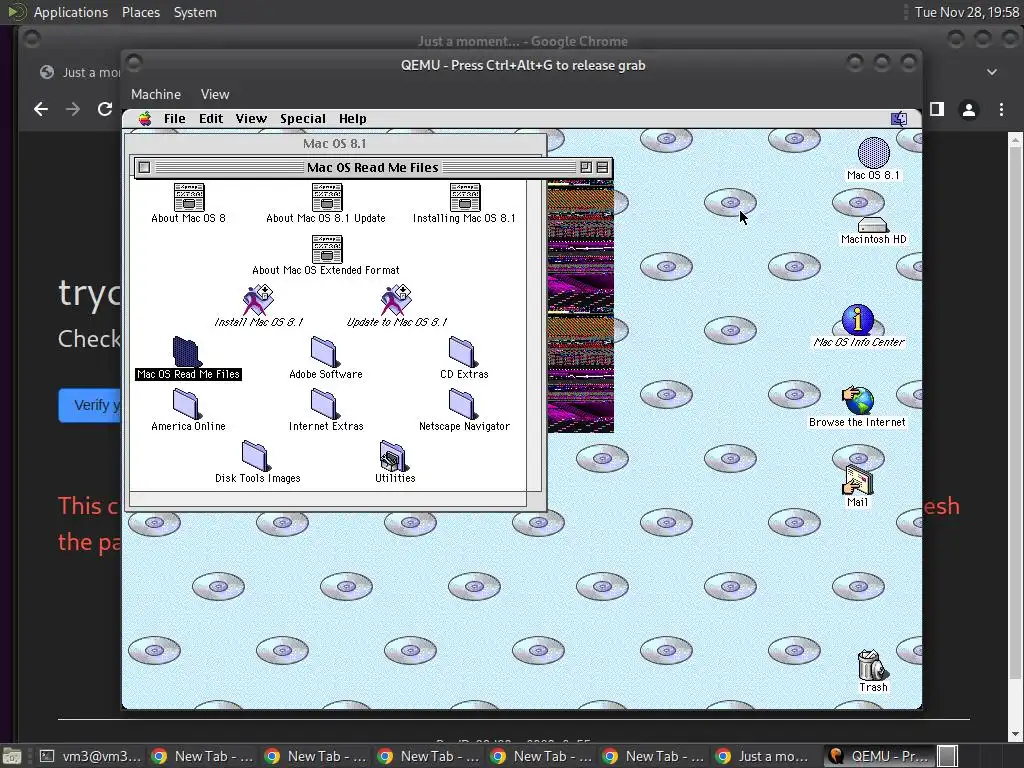The width and height of the screenshot is (1024, 768).
Task: Select the Mac OS 8.1 CD desktop icon
Action: pyautogui.click(x=873, y=153)
